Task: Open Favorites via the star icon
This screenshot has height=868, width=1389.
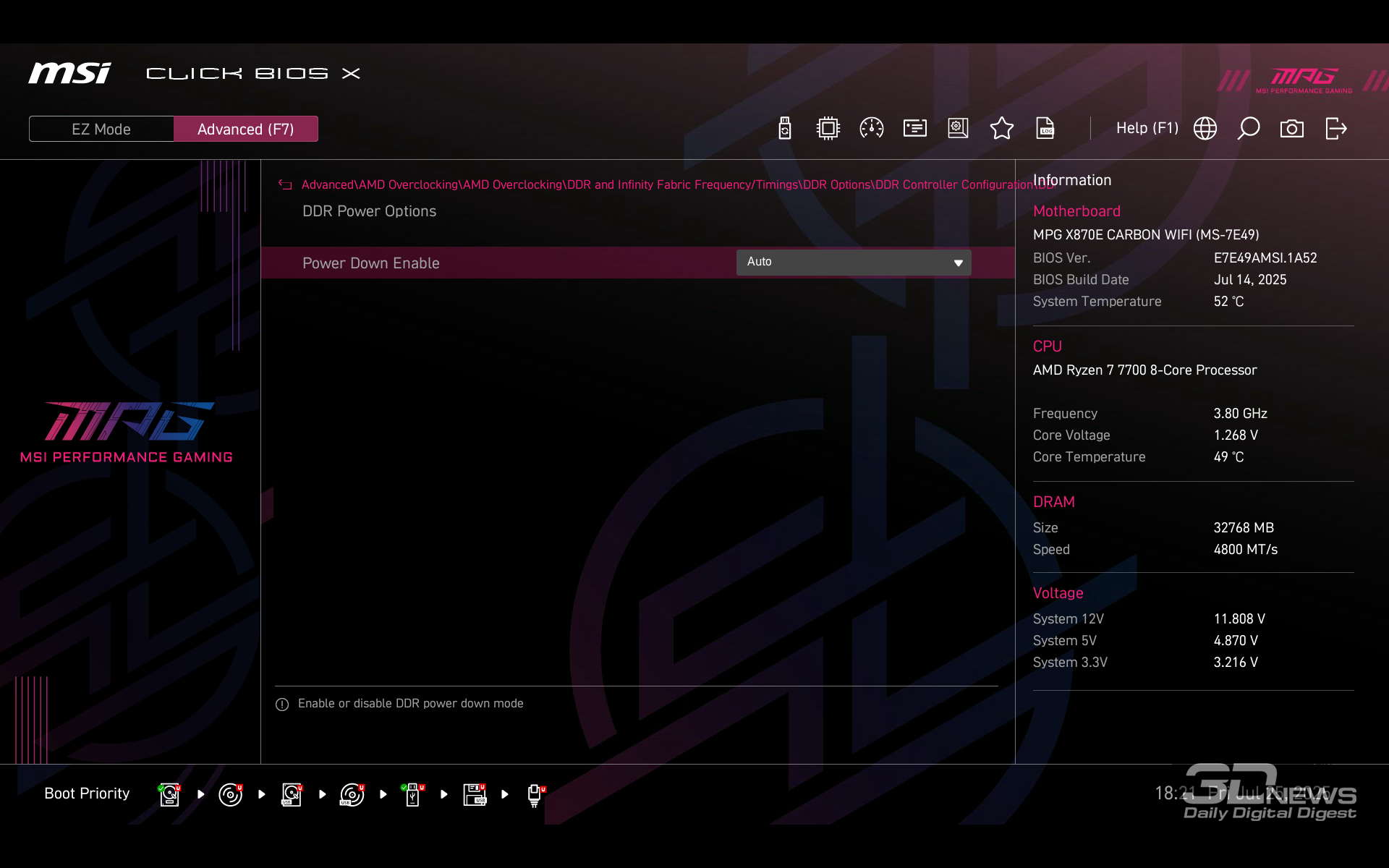Action: click(x=1001, y=129)
